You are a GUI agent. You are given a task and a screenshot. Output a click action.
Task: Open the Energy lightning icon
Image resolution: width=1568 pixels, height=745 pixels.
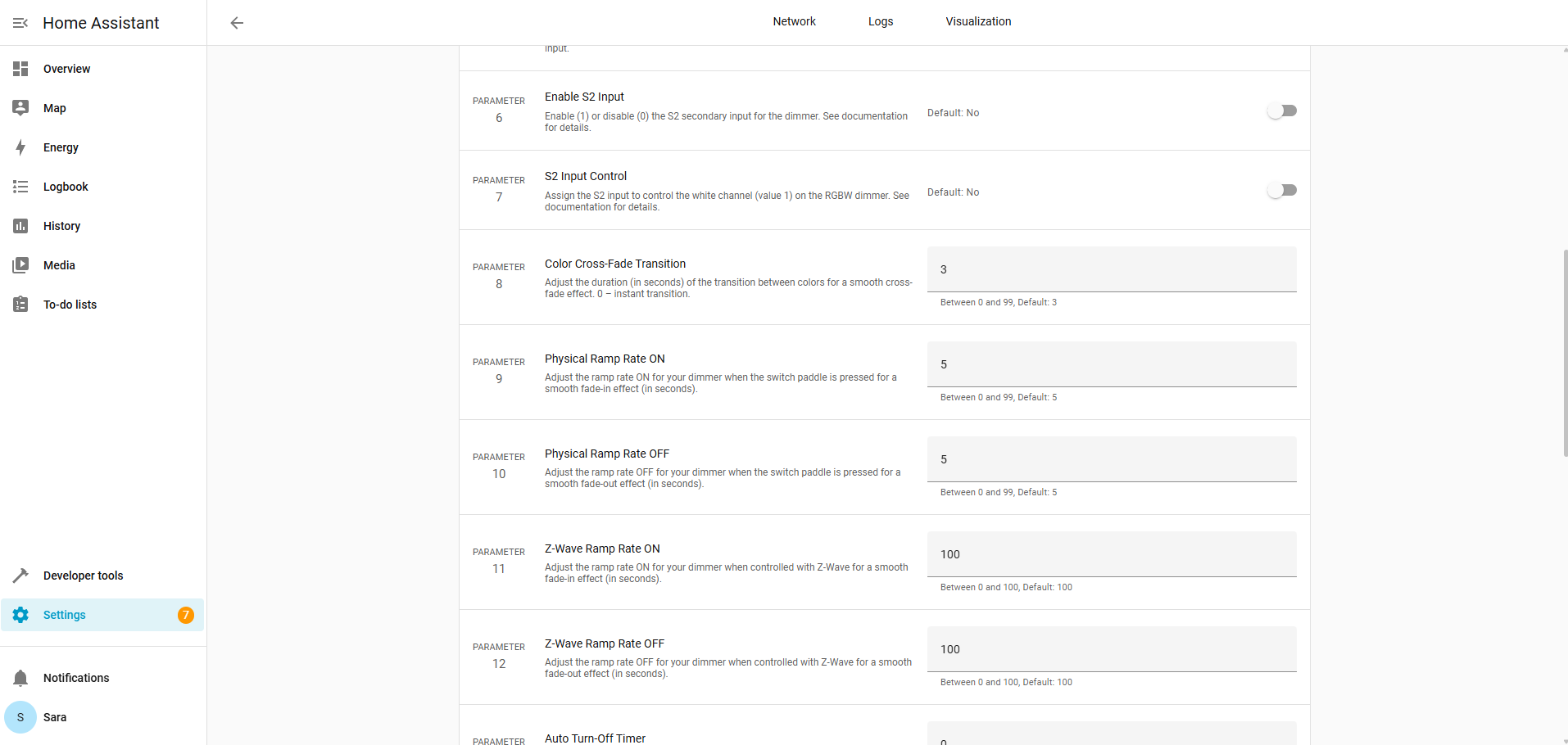(20, 147)
